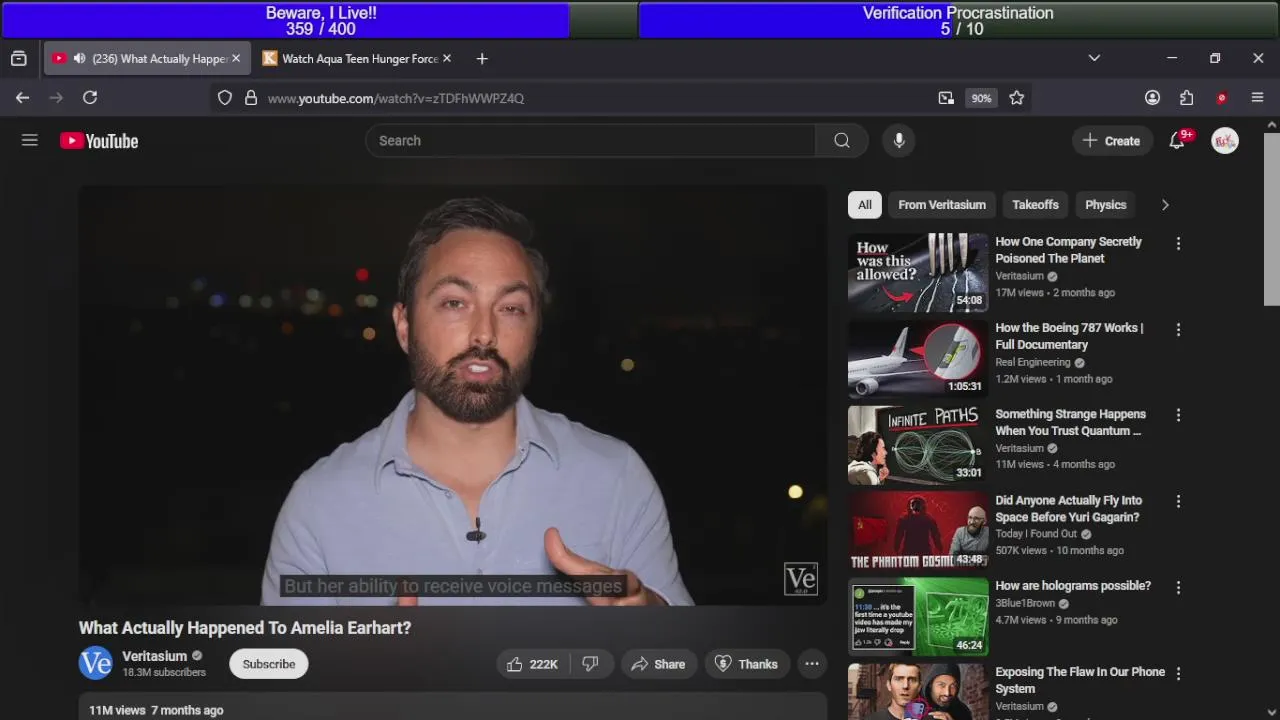
Task: Open the Veritasium channel avatar
Action: (x=96, y=663)
